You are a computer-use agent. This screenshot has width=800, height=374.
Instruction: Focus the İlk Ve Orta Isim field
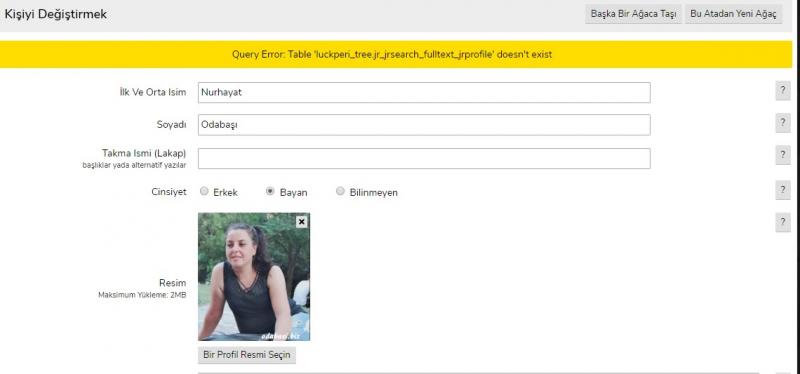(424, 92)
